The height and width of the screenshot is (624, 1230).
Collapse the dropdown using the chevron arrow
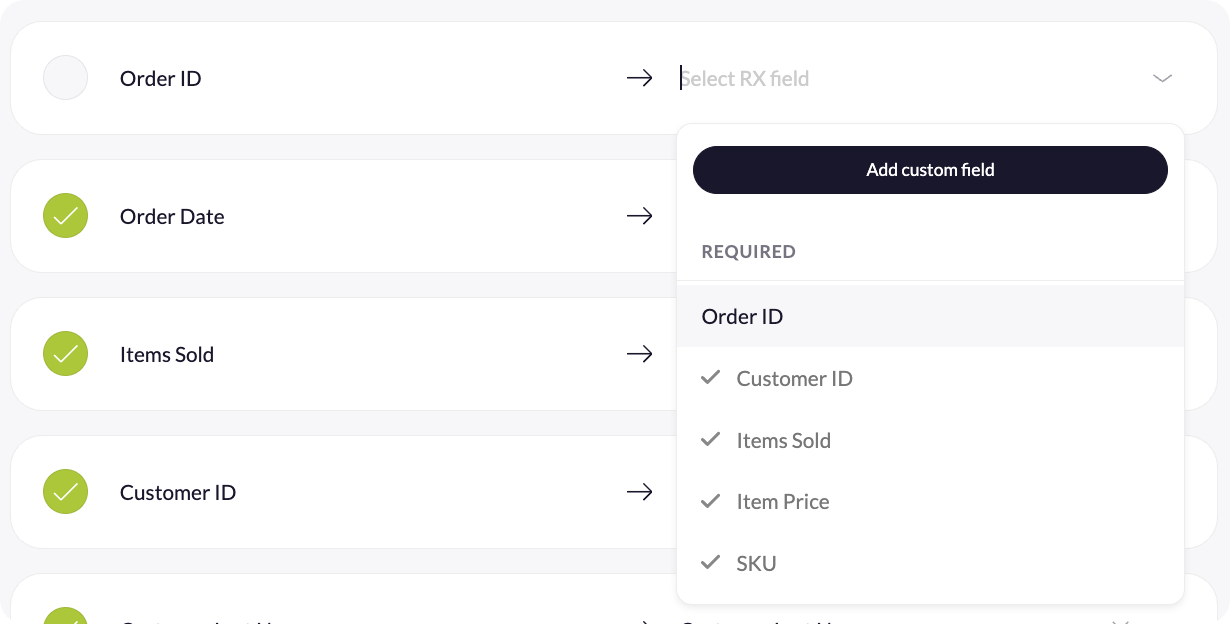[1162, 78]
